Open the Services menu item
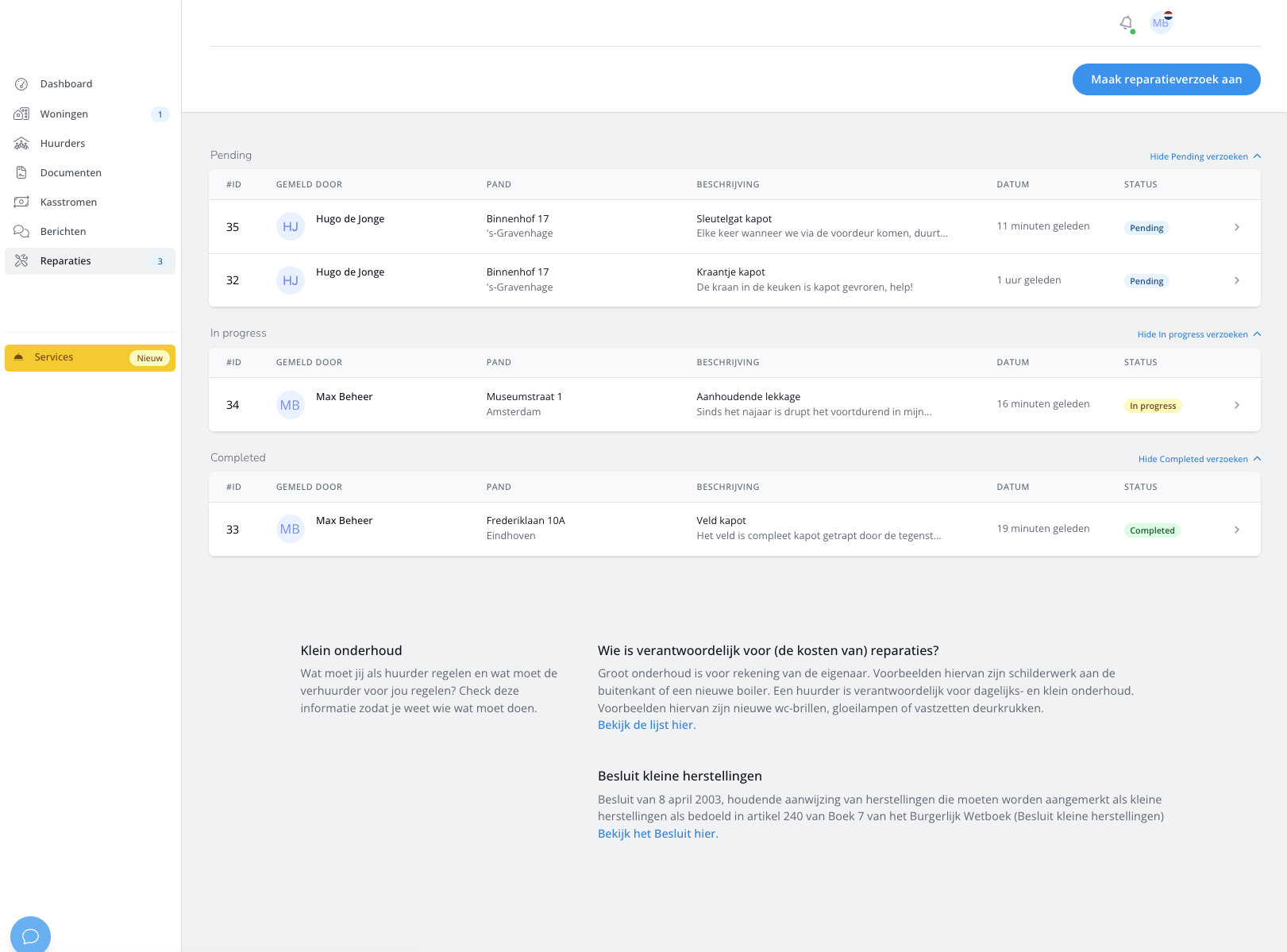This screenshot has height=952, width=1287. pyautogui.click(x=54, y=357)
